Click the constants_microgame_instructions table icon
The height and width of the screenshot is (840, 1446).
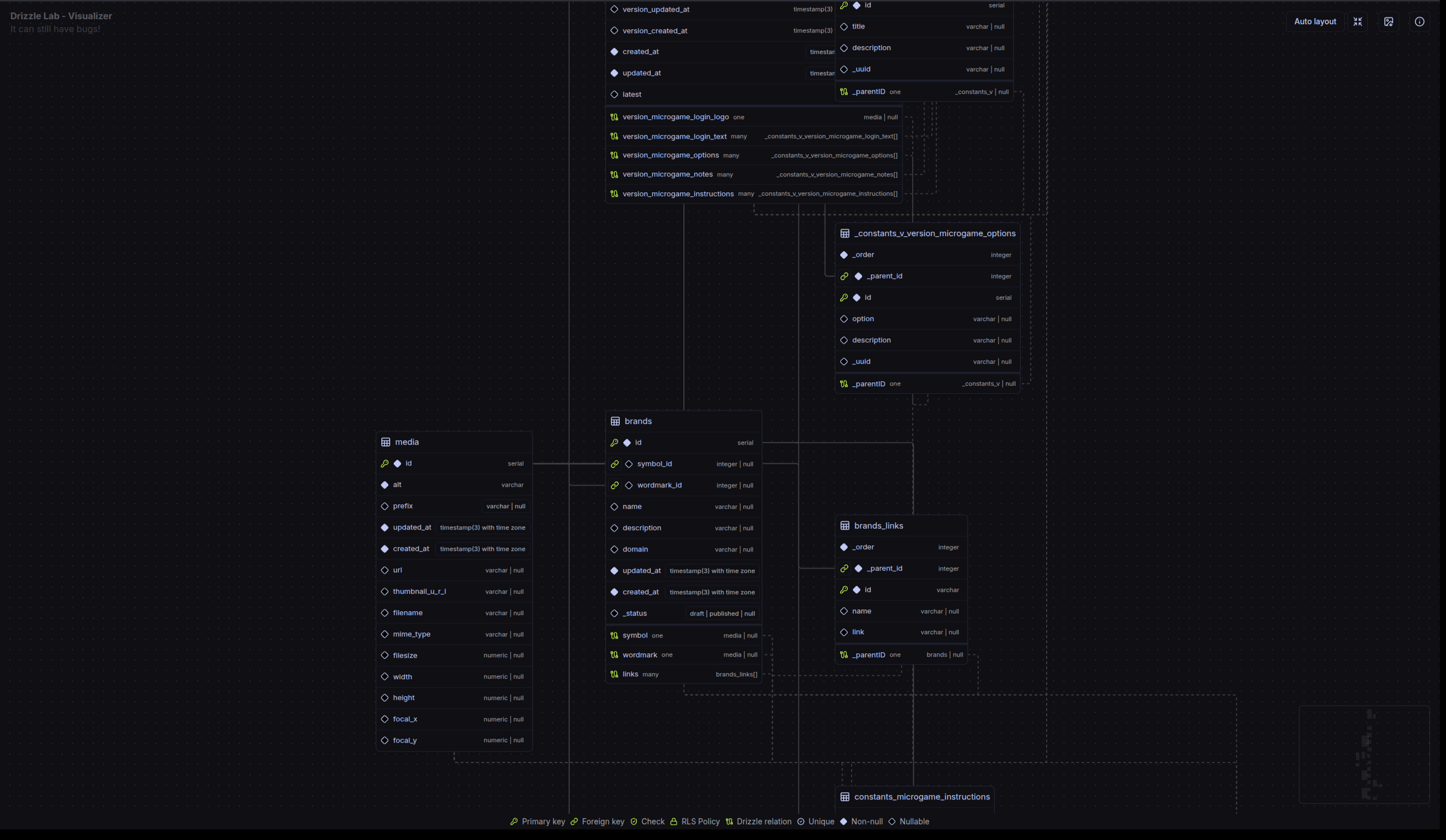coord(845,797)
